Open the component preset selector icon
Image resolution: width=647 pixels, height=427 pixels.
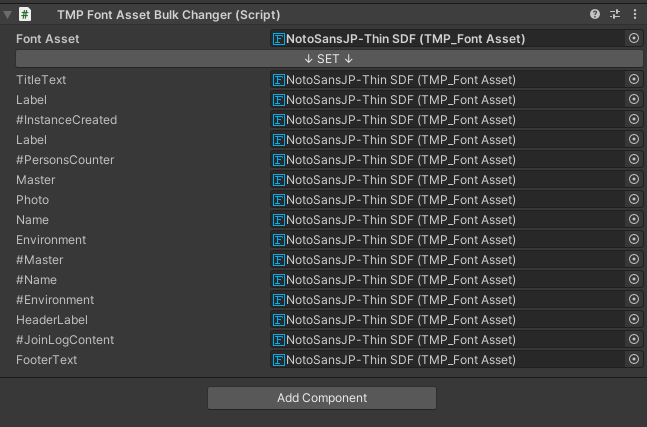(x=615, y=14)
